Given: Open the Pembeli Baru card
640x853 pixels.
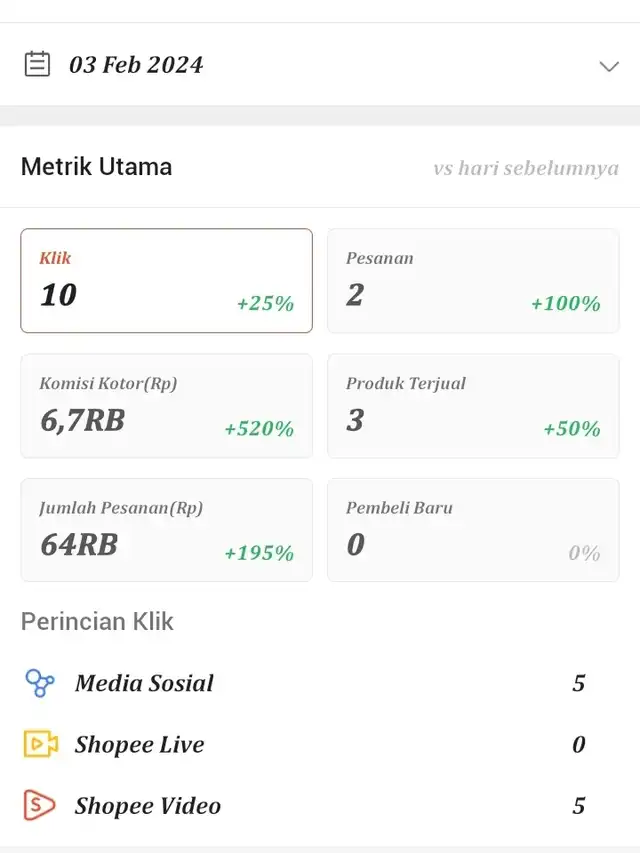Looking at the screenshot, I should 473,530.
